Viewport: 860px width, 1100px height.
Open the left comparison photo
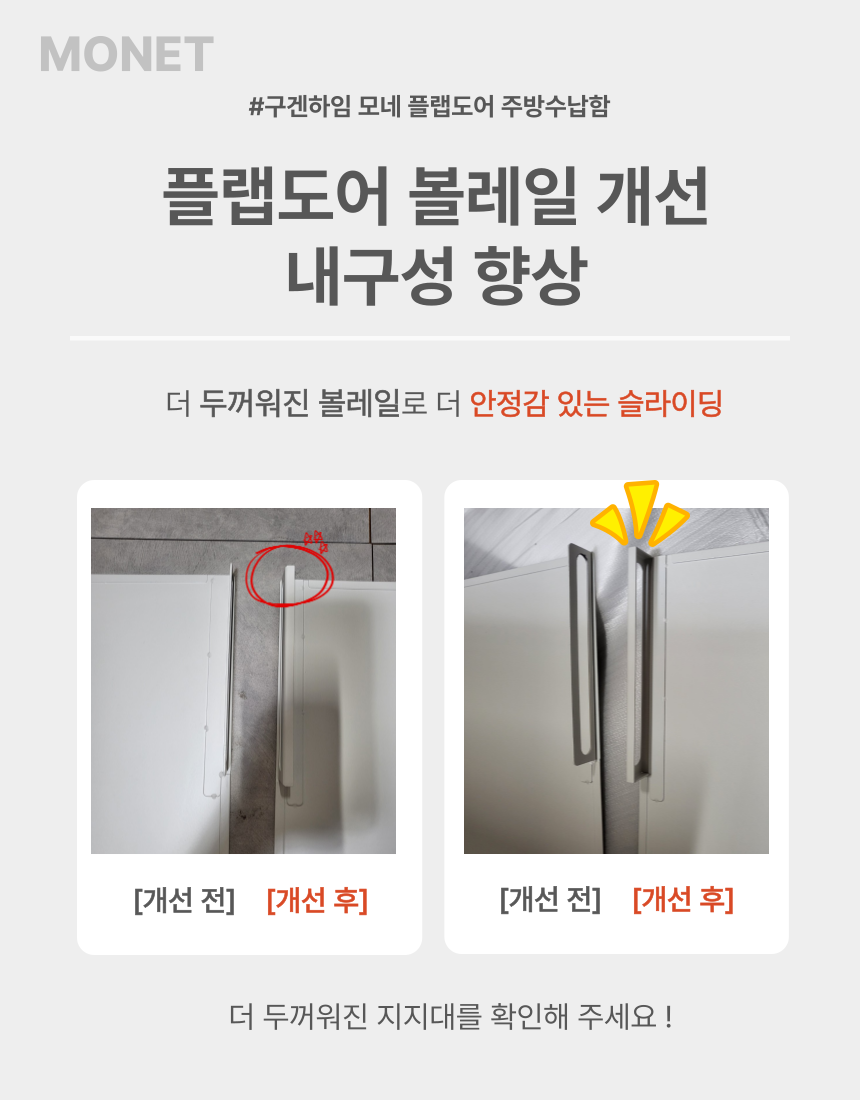pyautogui.click(x=243, y=680)
